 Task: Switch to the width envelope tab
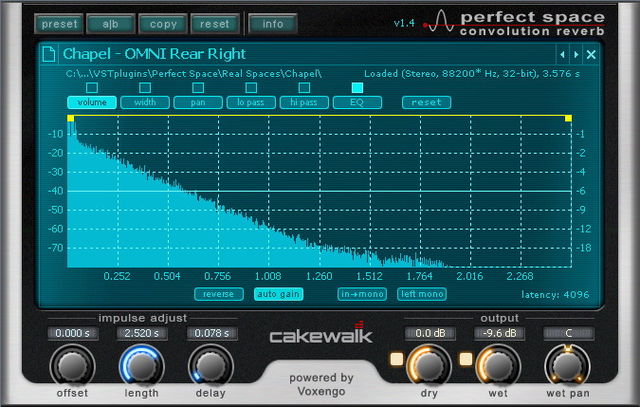click(x=145, y=102)
